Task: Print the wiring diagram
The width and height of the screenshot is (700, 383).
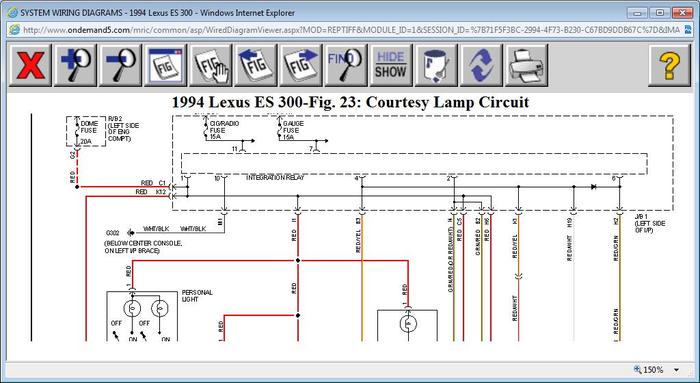Action: pyautogui.click(x=526, y=65)
